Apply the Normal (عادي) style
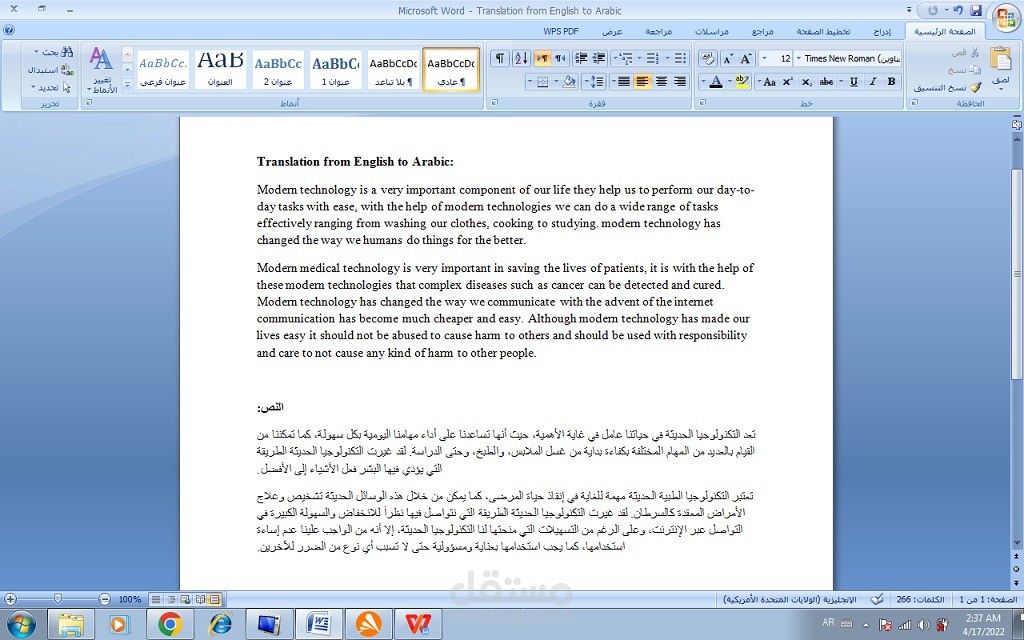This screenshot has width=1024, height=640. pyautogui.click(x=451, y=69)
